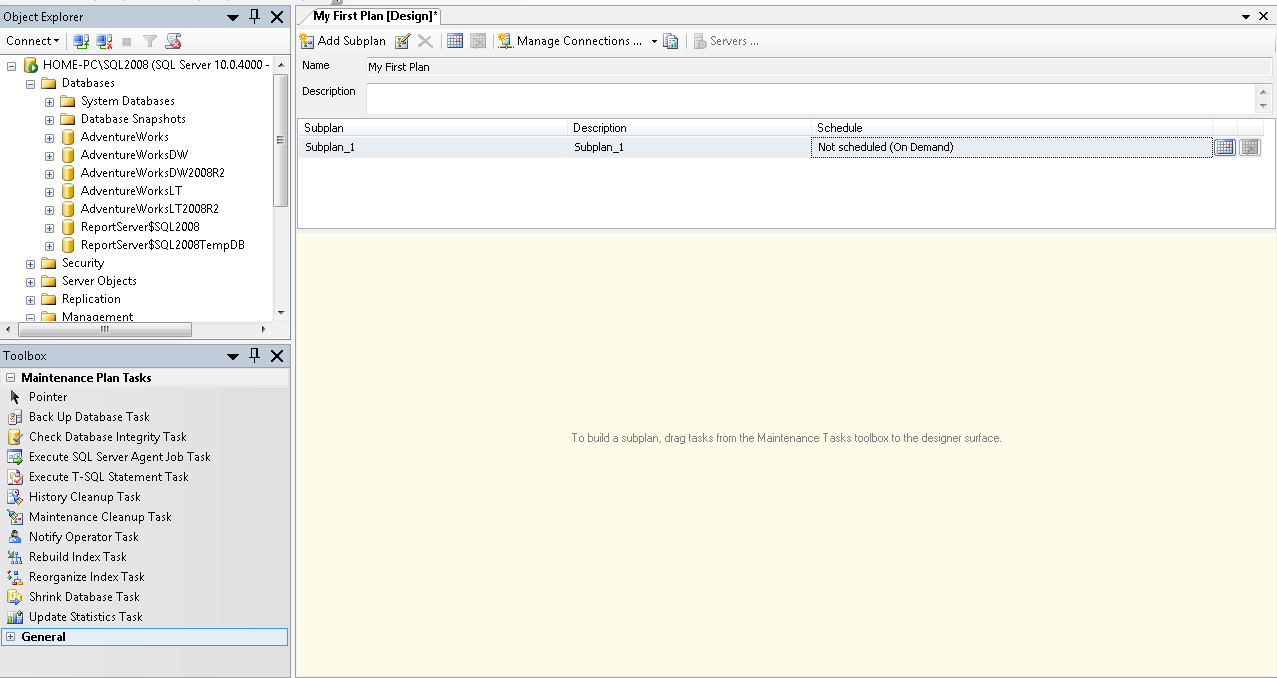Click the Servers button on the toolbar
The height and width of the screenshot is (678, 1277).
[x=725, y=41]
